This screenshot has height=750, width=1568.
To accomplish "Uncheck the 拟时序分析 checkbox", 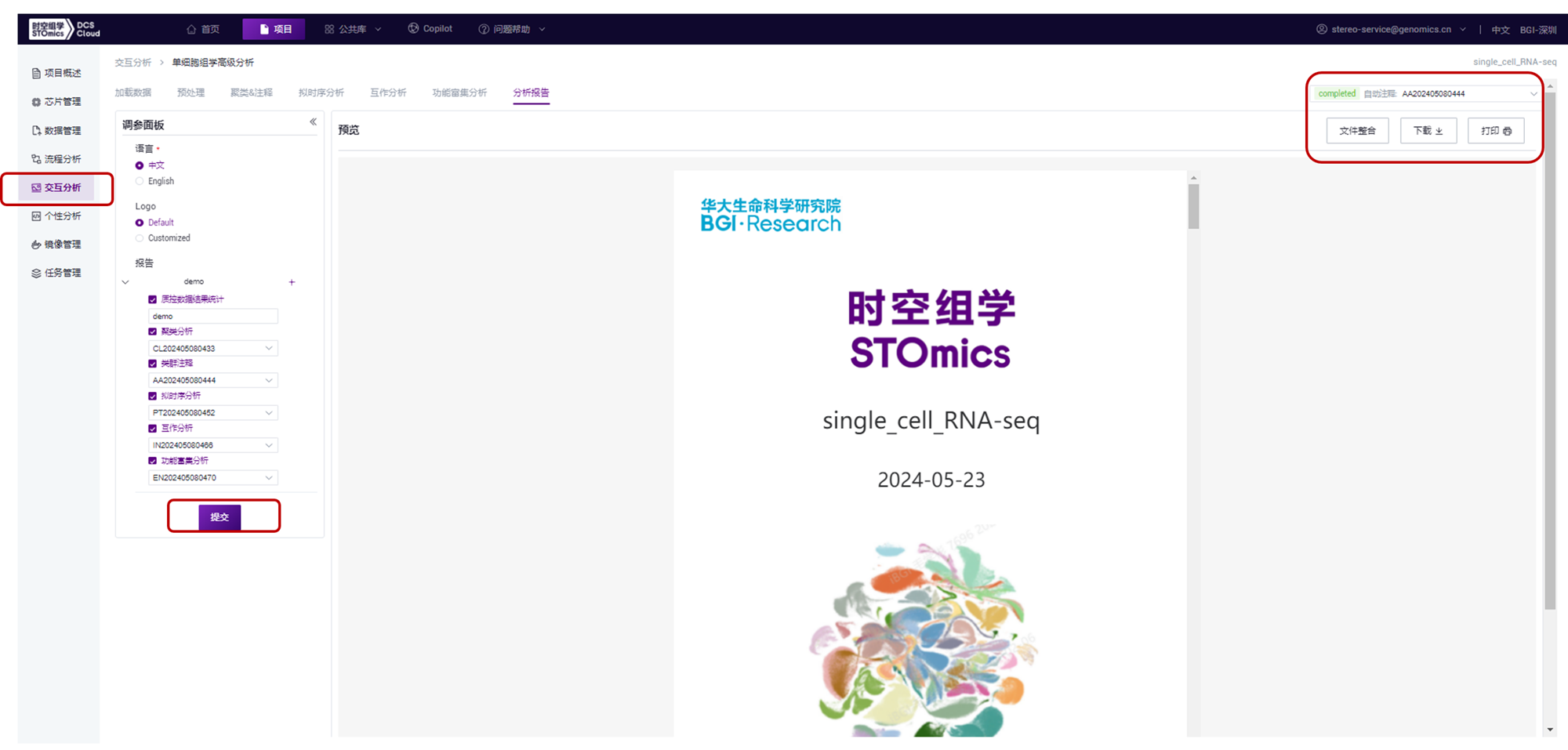I will pyautogui.click(x=152, y=396).
